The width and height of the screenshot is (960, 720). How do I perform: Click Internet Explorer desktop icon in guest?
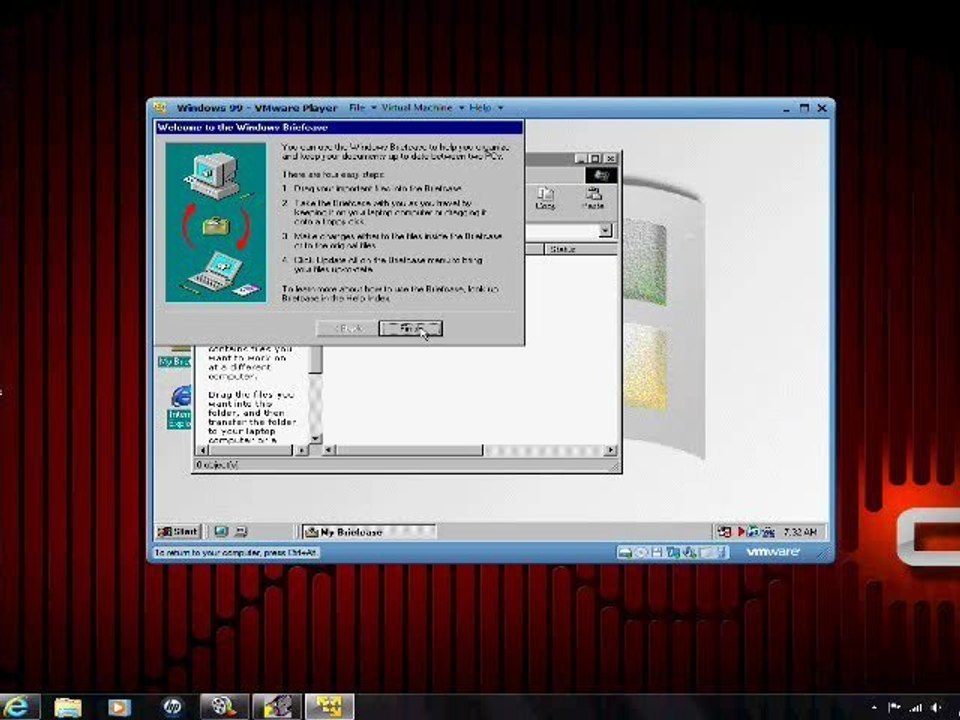tap(180, 407)
